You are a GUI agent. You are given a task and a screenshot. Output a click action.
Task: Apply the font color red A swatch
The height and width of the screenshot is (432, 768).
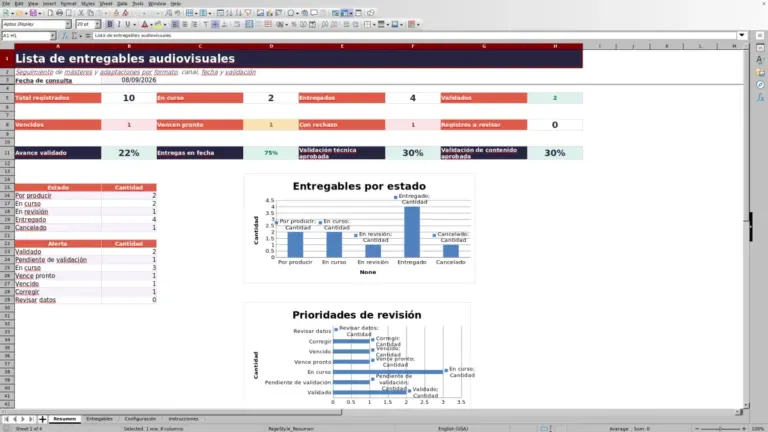[x=144, y=24]
